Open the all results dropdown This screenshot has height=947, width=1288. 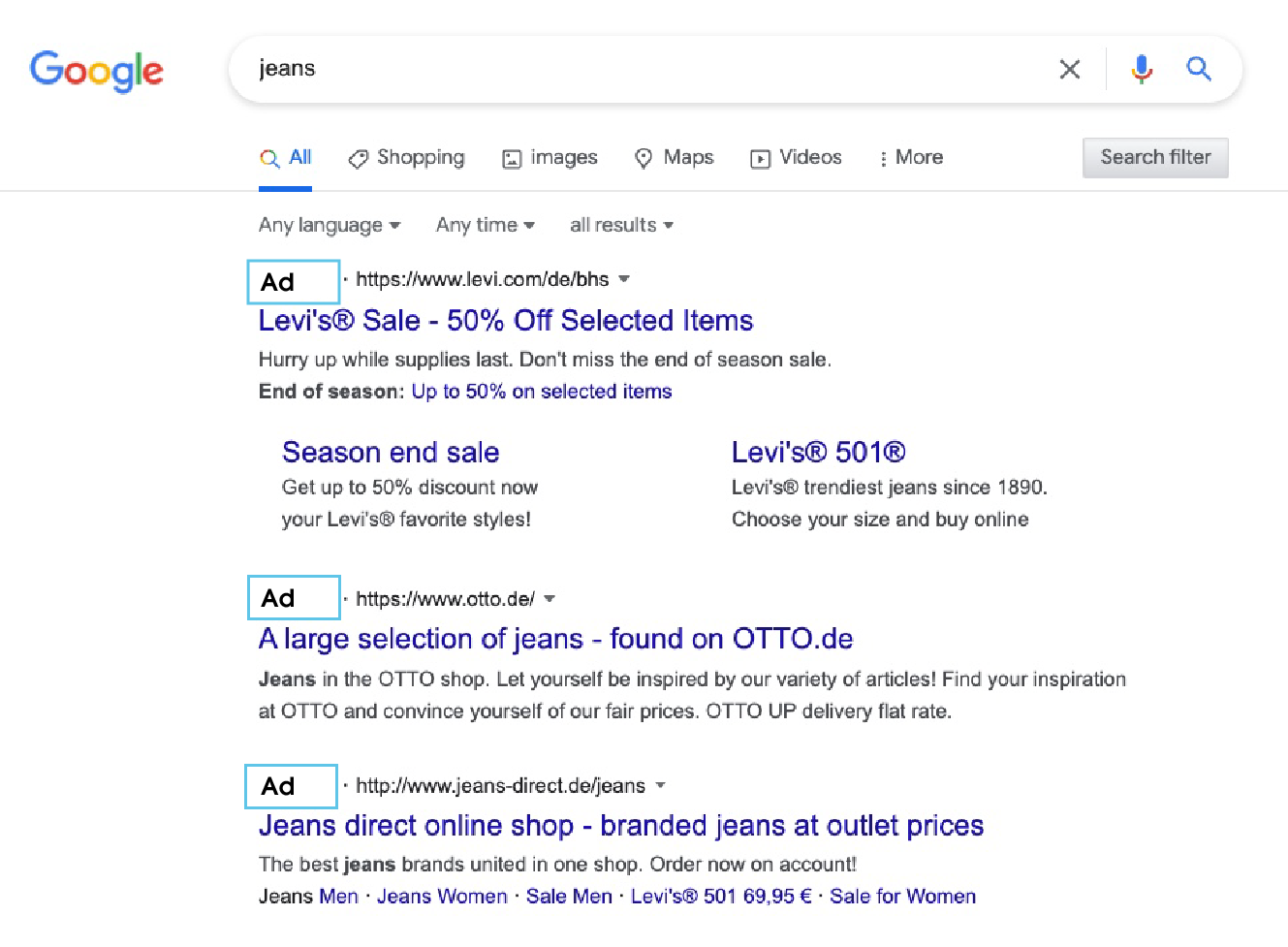(x=621, y=225)
